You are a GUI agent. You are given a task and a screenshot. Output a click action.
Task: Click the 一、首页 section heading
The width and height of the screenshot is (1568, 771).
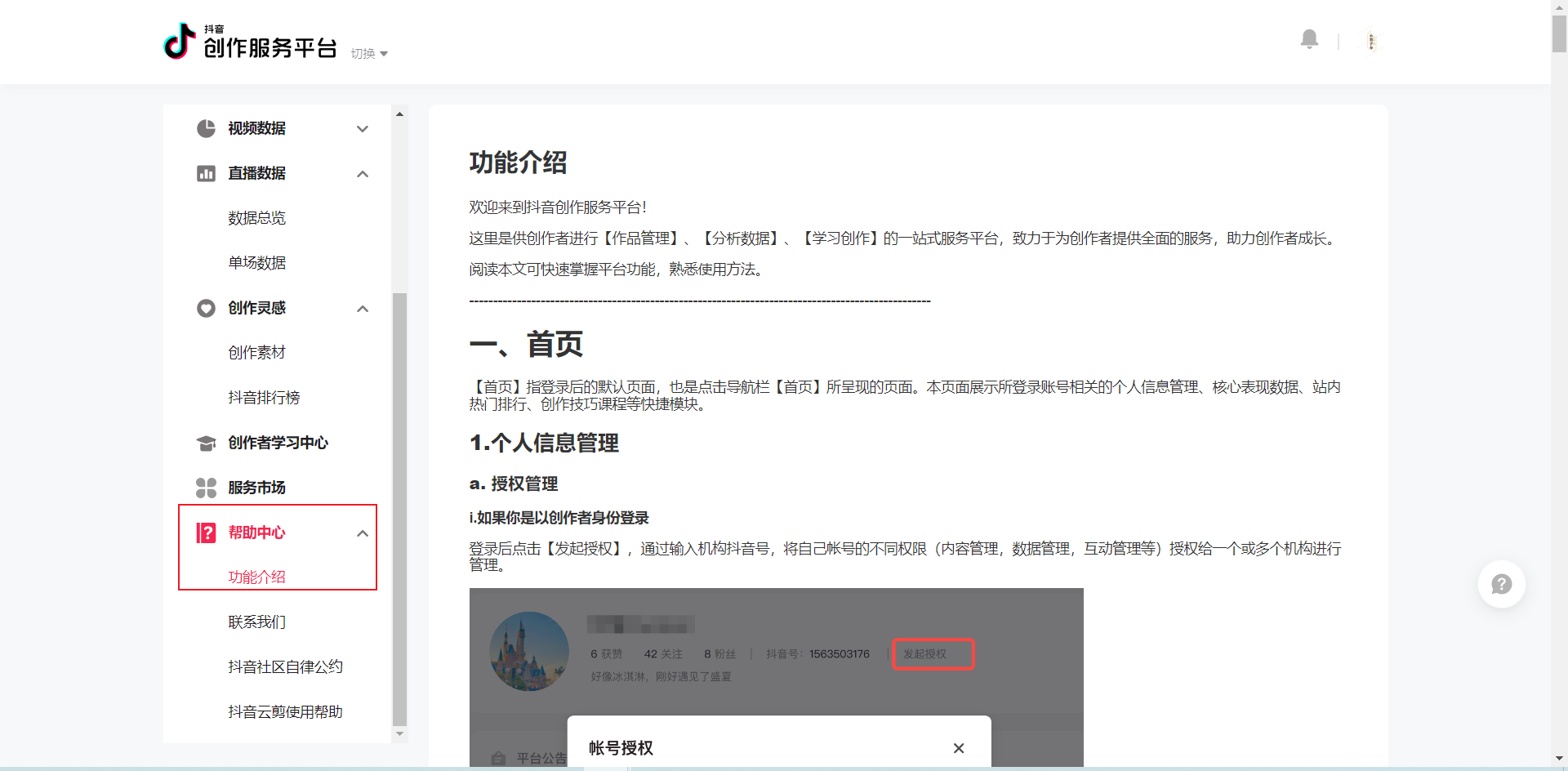[526, 345]
